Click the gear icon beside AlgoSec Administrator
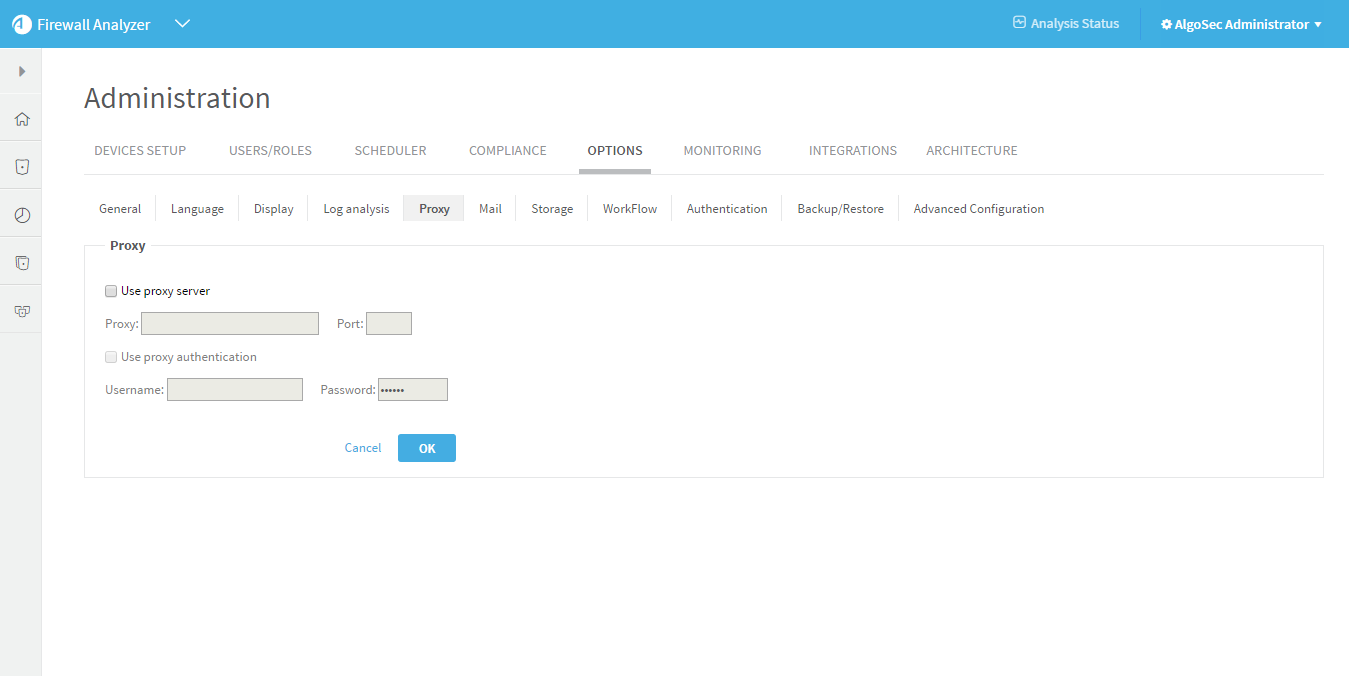 point(1166,24)
